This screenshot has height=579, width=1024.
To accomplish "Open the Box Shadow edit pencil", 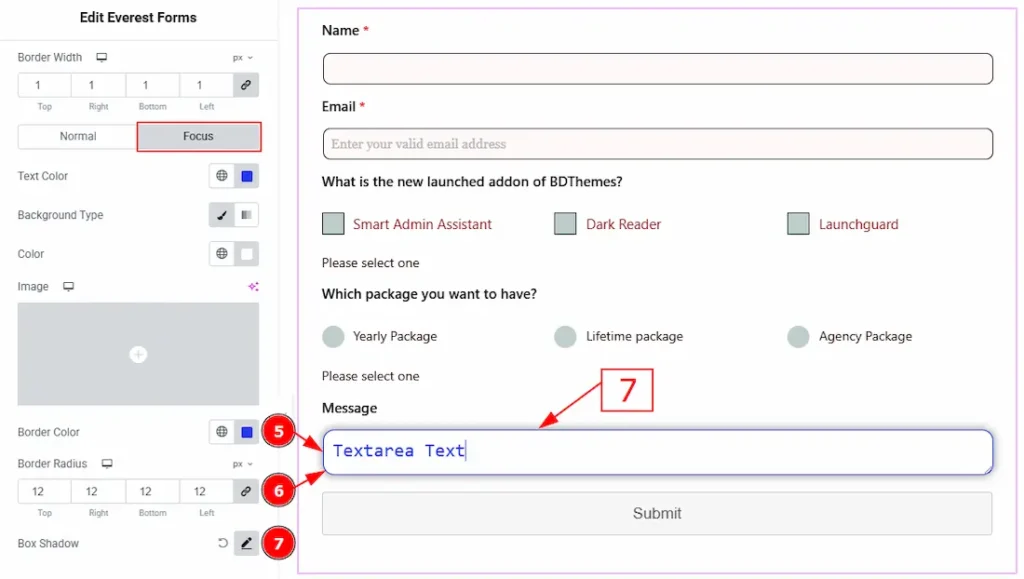I will 246,544.
